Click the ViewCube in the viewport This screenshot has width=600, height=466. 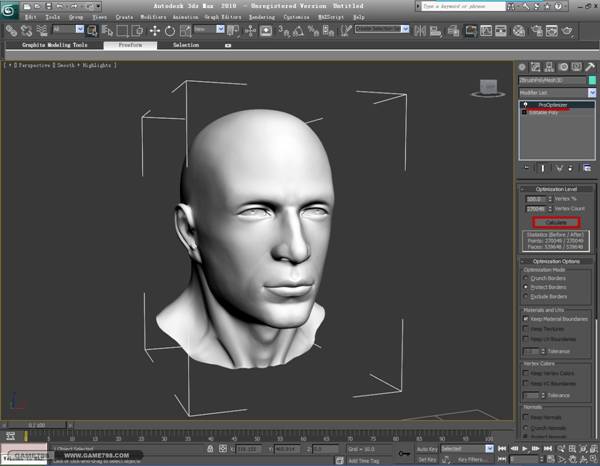[x=486, y=88]
